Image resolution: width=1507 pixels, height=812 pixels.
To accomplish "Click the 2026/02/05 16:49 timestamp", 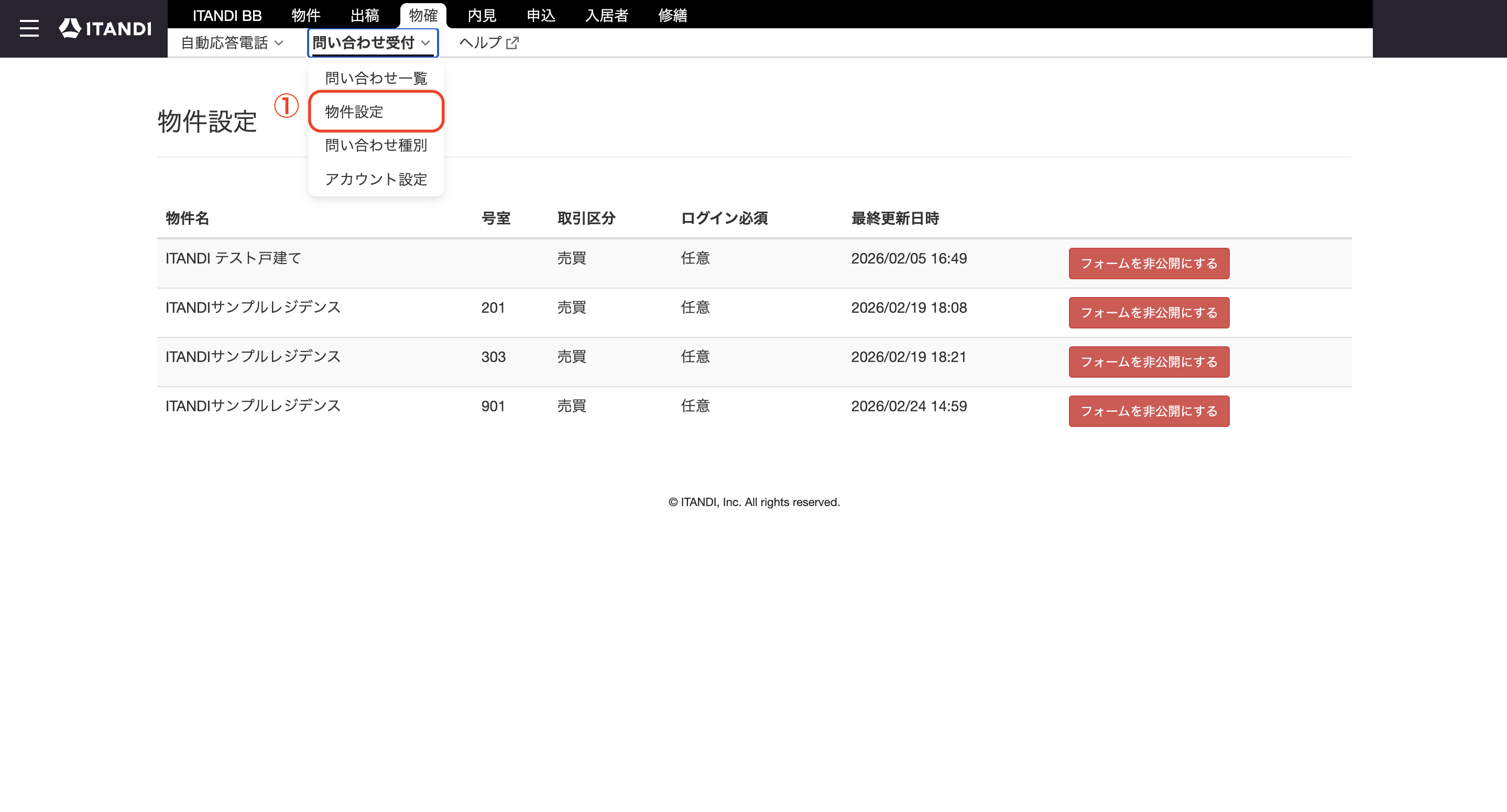I will [909, 258].
